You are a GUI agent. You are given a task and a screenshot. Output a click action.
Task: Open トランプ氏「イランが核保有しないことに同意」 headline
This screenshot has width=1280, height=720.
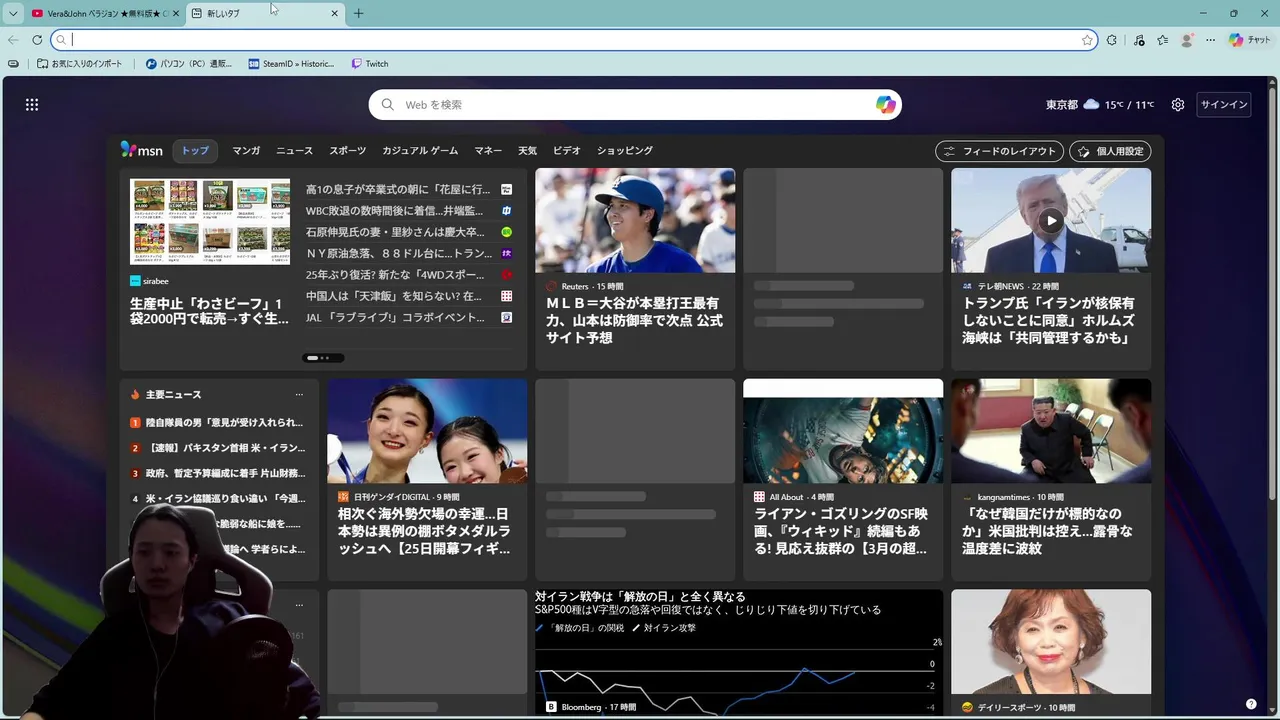tap(1049, 321)
